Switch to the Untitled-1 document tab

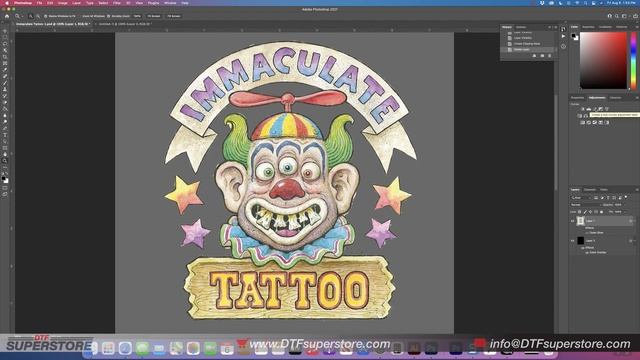[x=125, y=24]
